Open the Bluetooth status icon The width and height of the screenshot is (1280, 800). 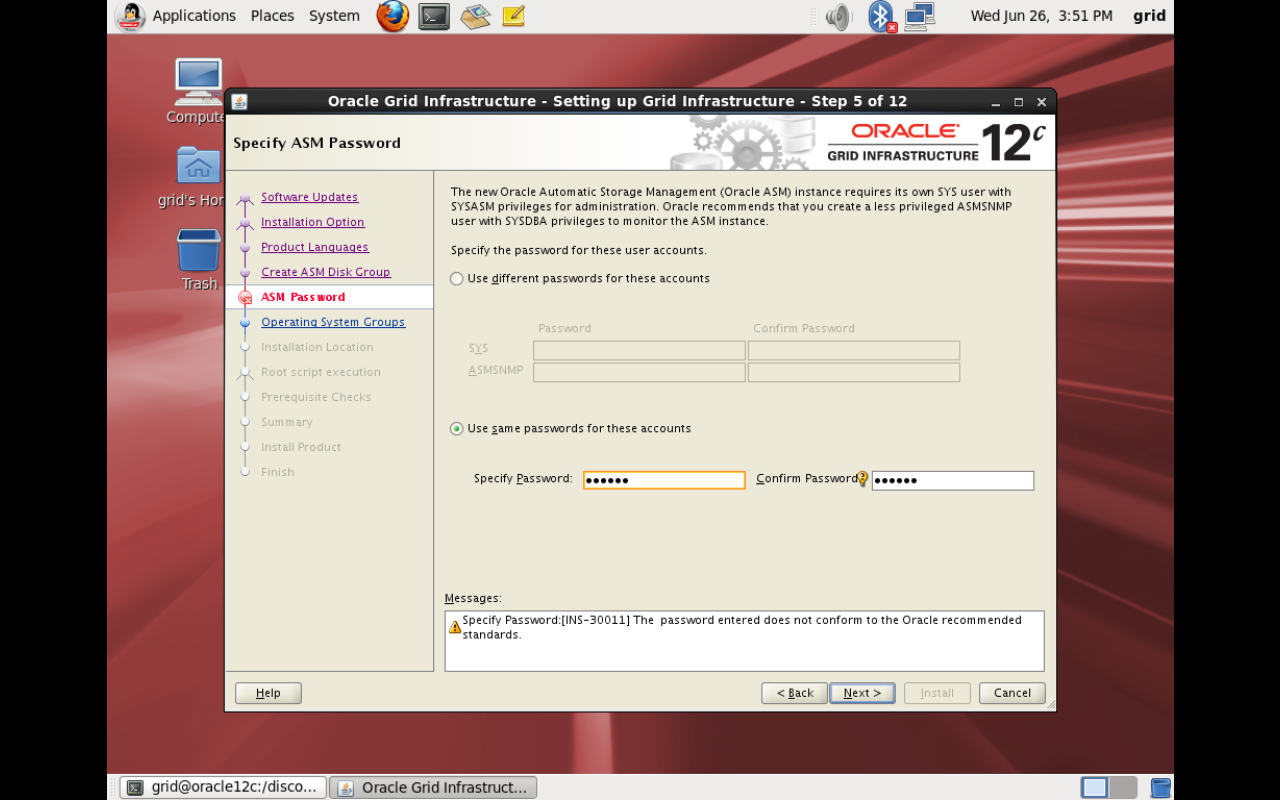[880, 16]
